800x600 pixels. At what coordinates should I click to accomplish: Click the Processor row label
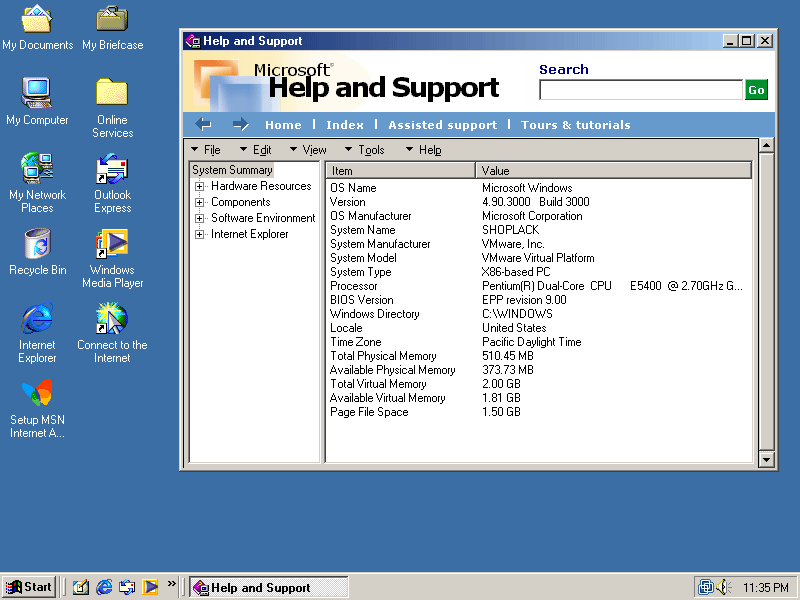point(354,286)
